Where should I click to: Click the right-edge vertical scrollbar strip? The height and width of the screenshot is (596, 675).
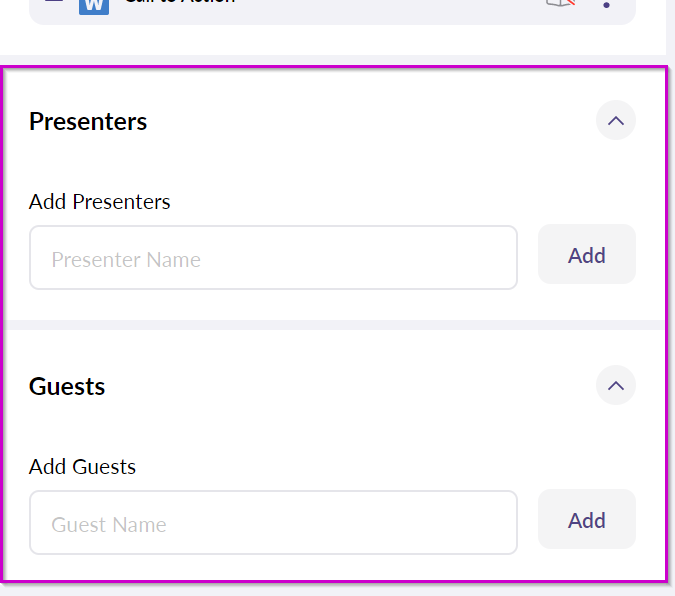[x=670, y=300]
